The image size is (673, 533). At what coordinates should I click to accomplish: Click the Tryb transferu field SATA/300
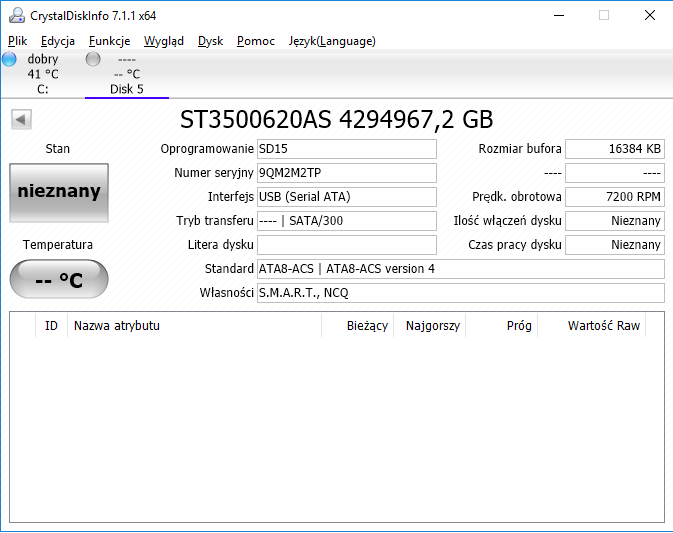pyautogui.click(x=347, y=221)
